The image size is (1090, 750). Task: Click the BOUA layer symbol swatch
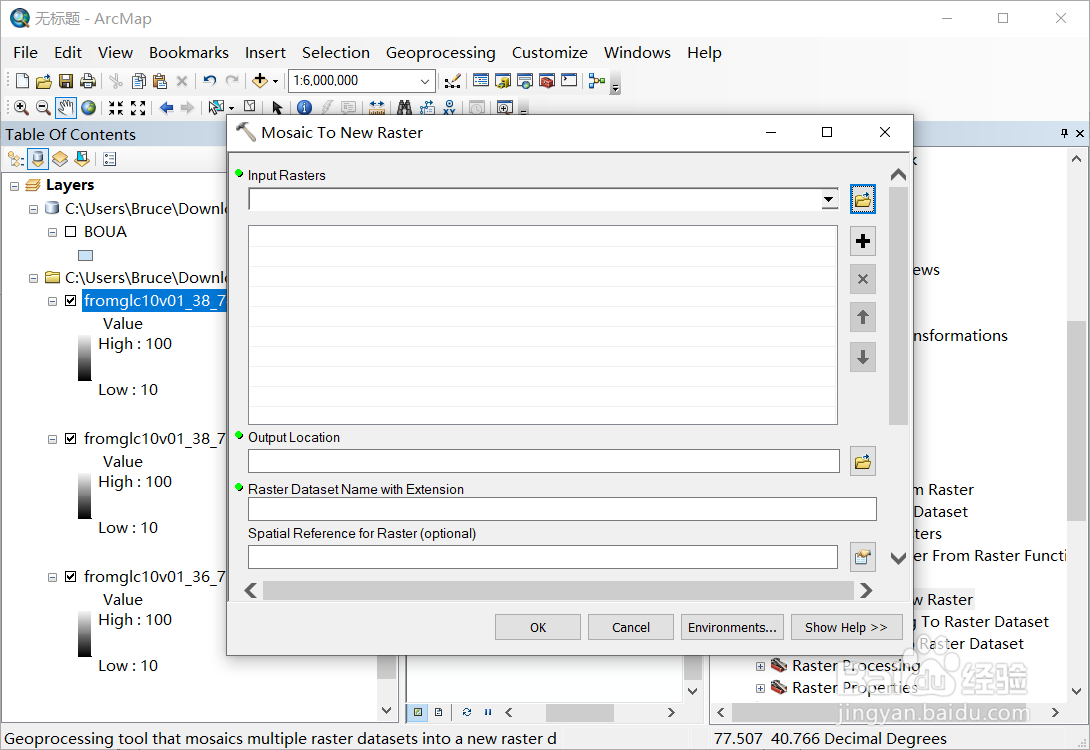86,255
